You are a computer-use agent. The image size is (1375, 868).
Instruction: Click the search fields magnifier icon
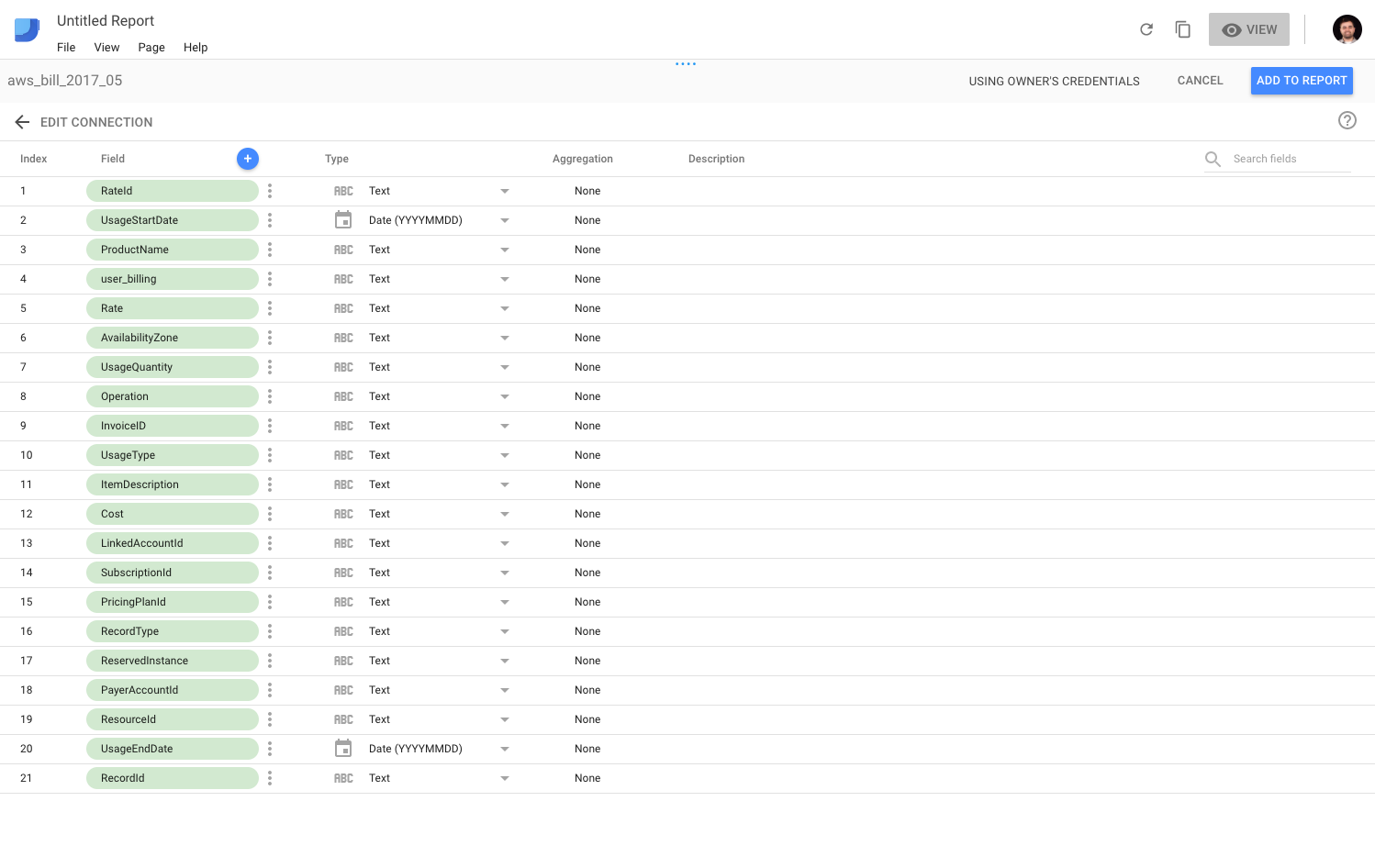pos(1213,159)
